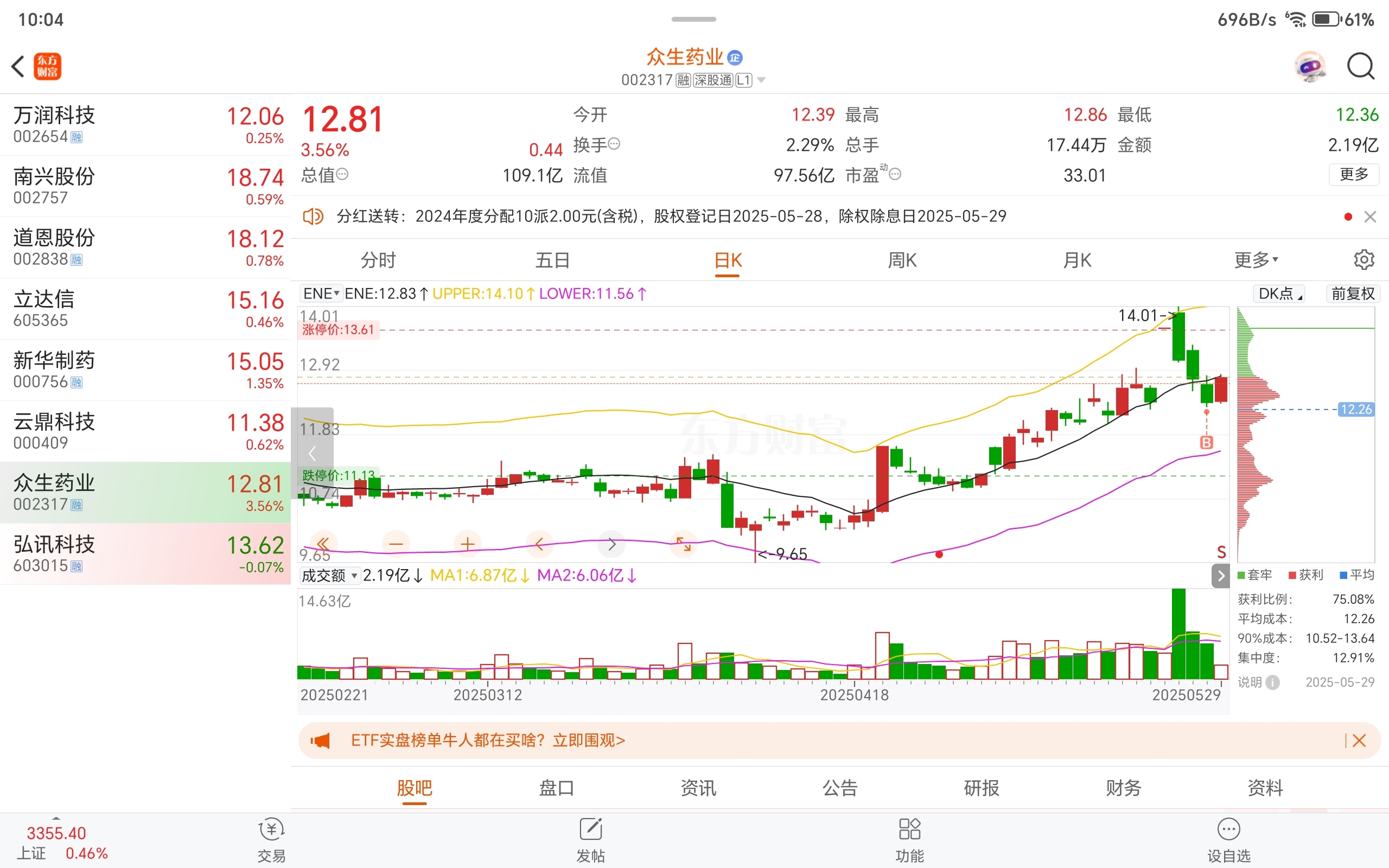This screenshot has width=1389, height=868.
Task: Open the search magnifier icon
Action: coord(1361,67)
